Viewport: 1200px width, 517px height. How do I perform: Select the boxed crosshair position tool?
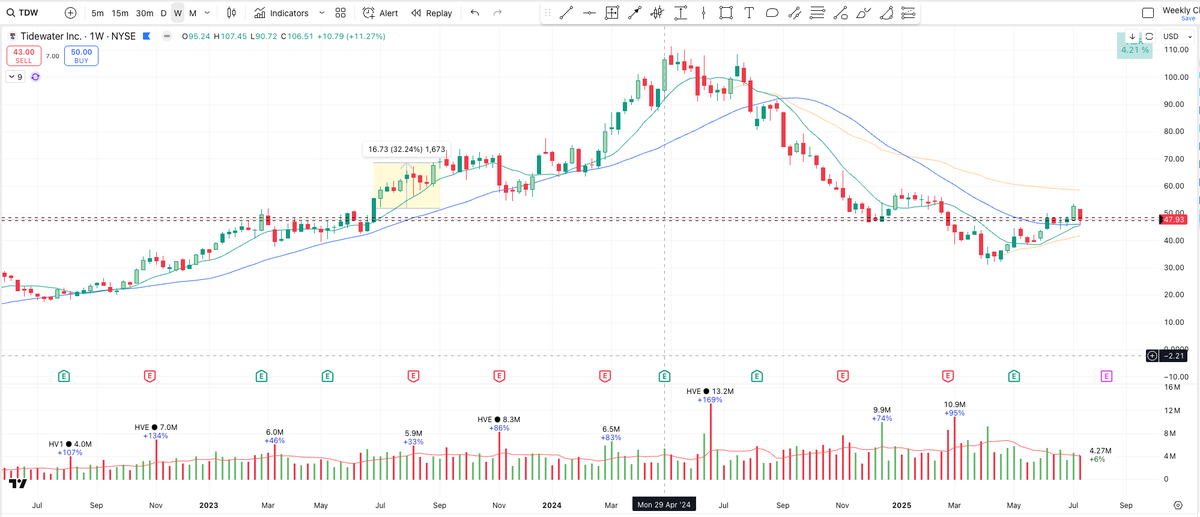click(612, 13)
